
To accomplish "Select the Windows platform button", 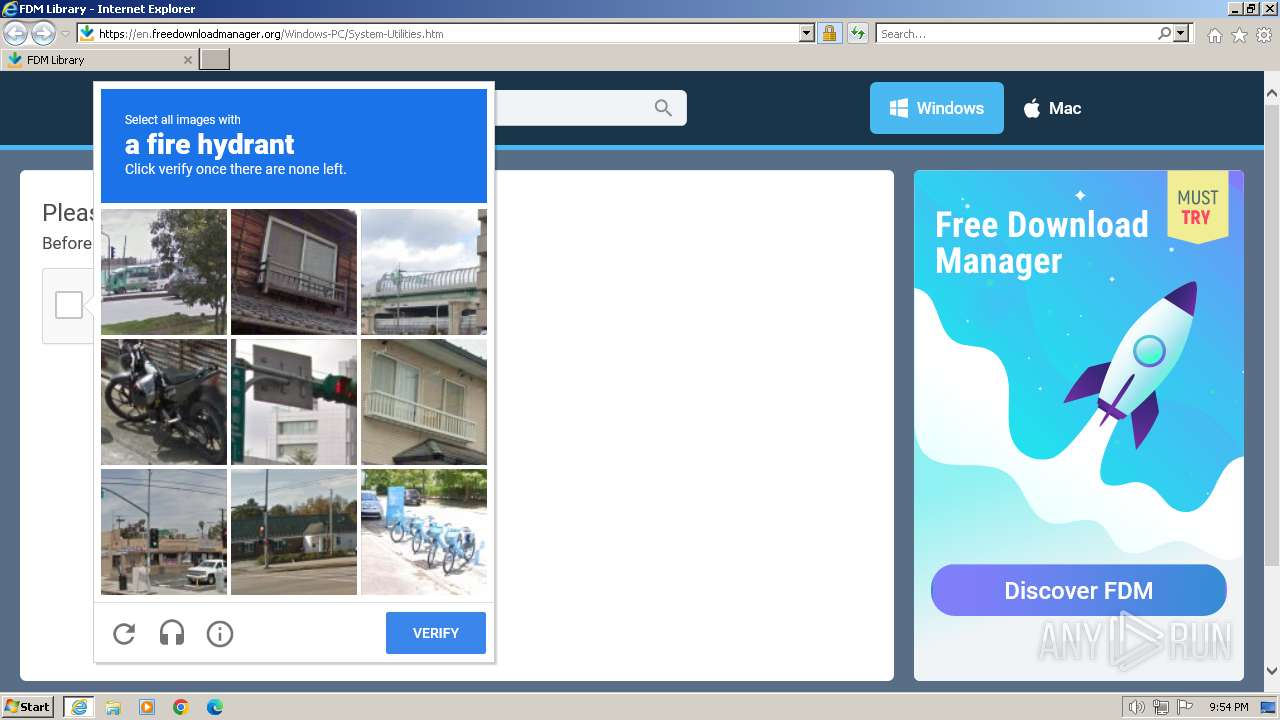I will [937, 108].
